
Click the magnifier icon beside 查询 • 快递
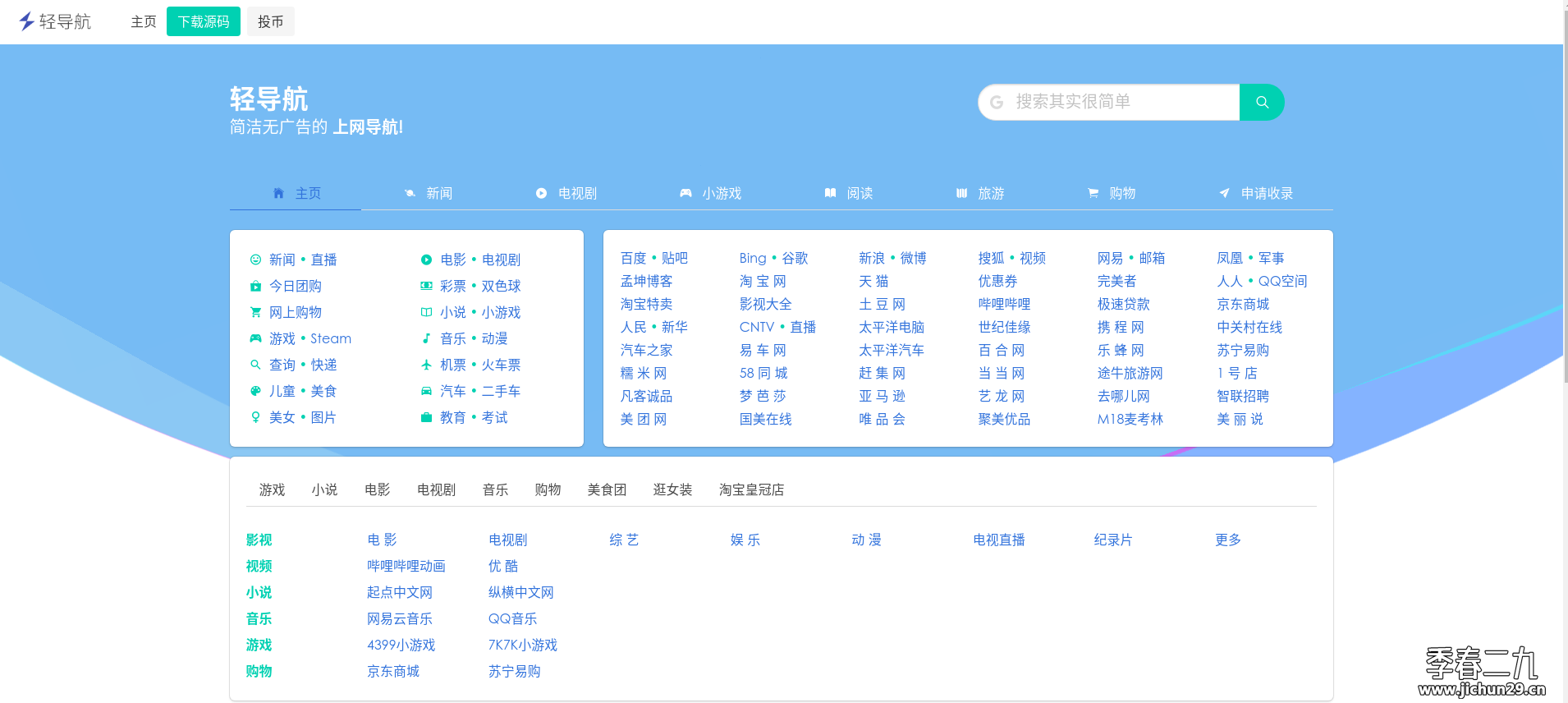255,365
